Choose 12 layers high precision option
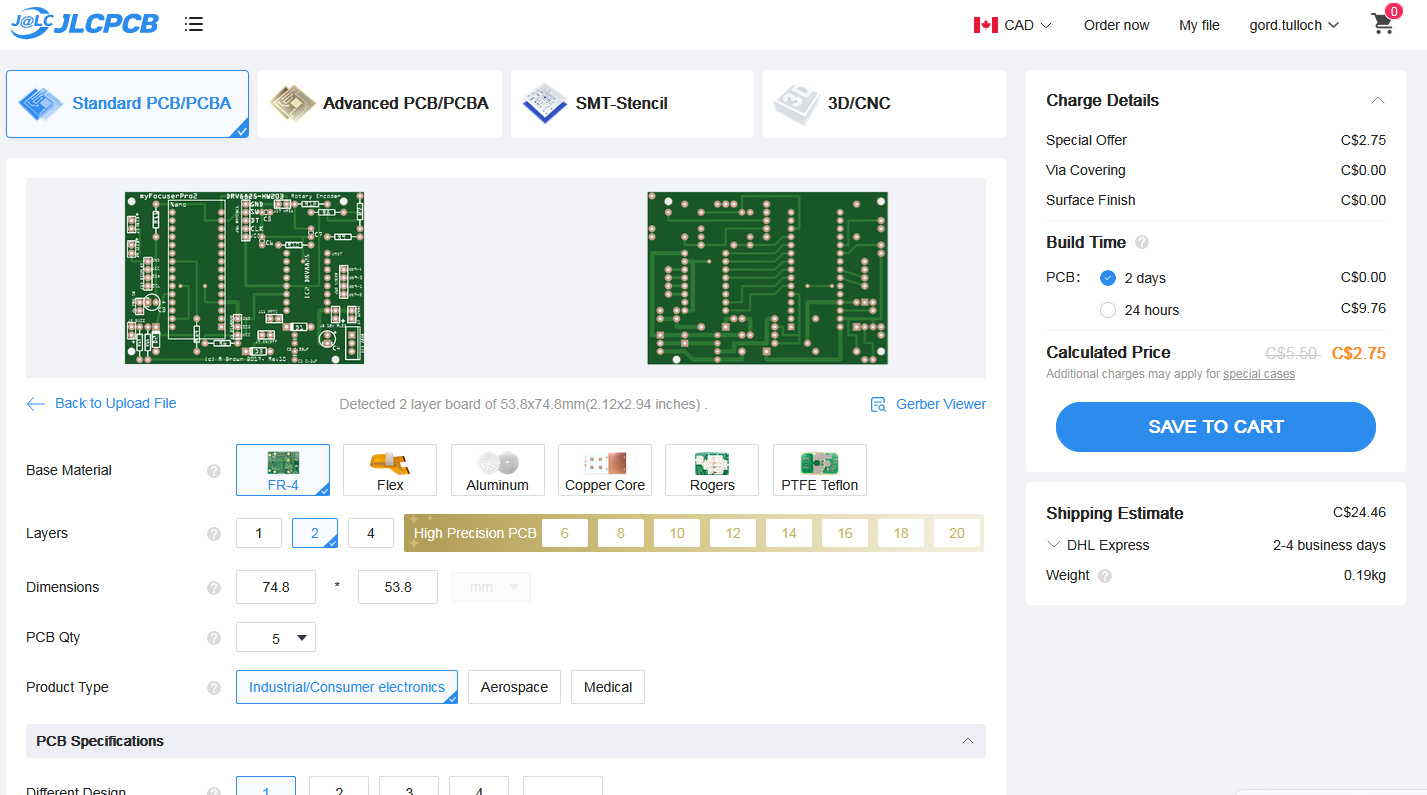The image size is (1427, 795). pos(733,533)
